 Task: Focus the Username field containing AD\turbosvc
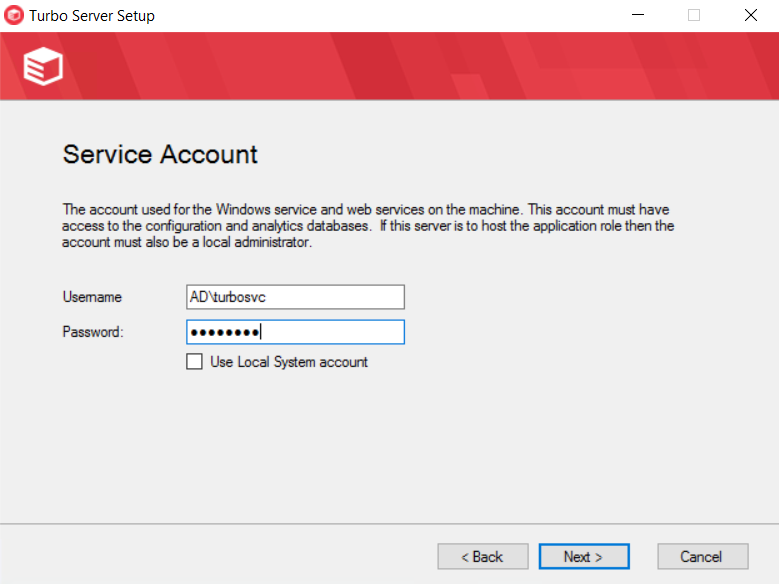[x=295, y=297]
